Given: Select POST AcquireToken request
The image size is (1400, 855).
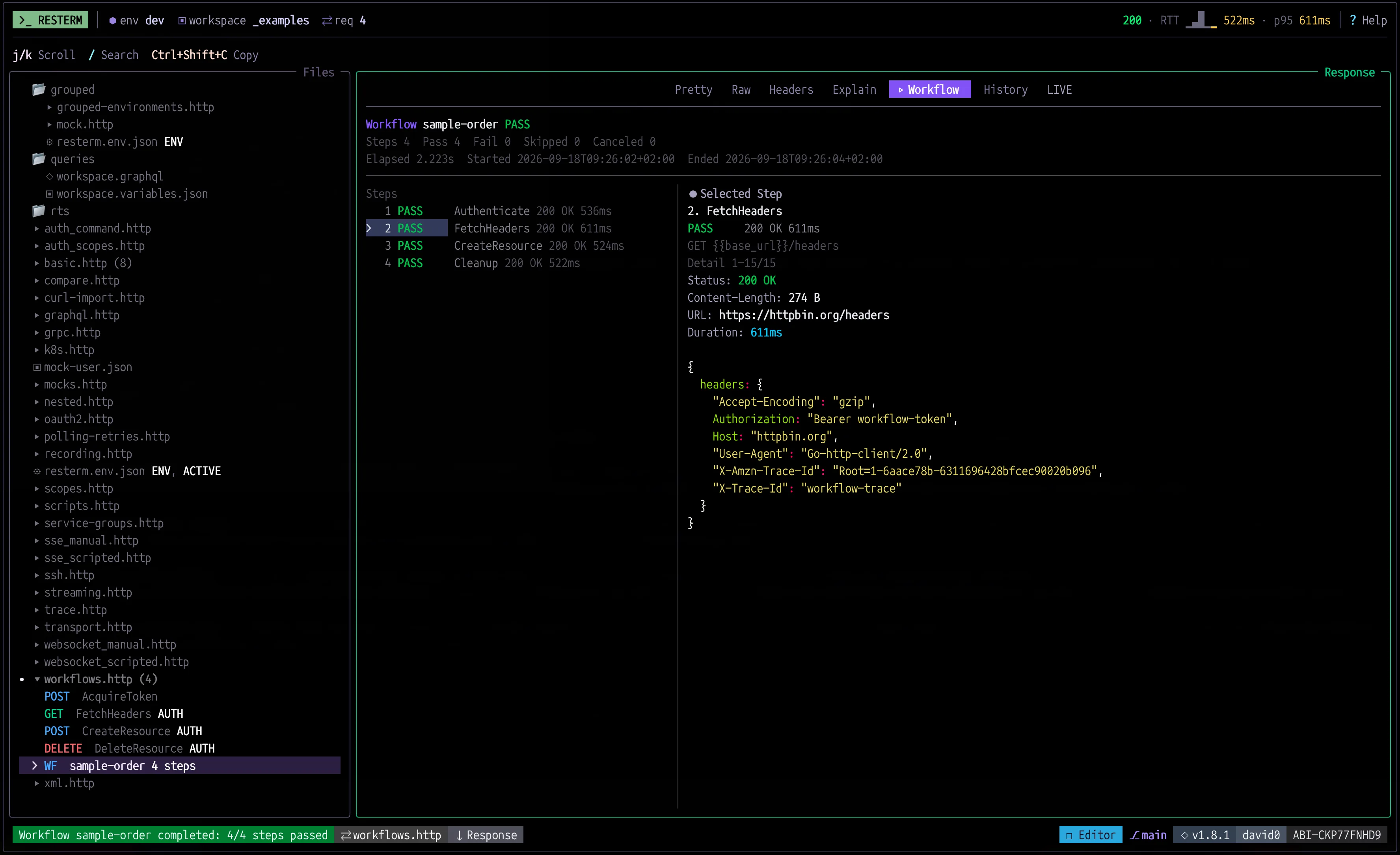Looking at the screenshot, I should (101, 696).
